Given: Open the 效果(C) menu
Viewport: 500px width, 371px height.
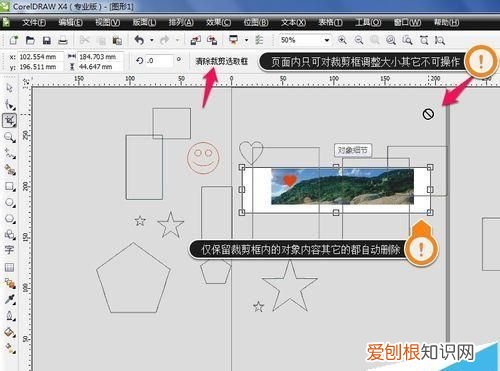Looking at the screenshot, I should 218,22.
